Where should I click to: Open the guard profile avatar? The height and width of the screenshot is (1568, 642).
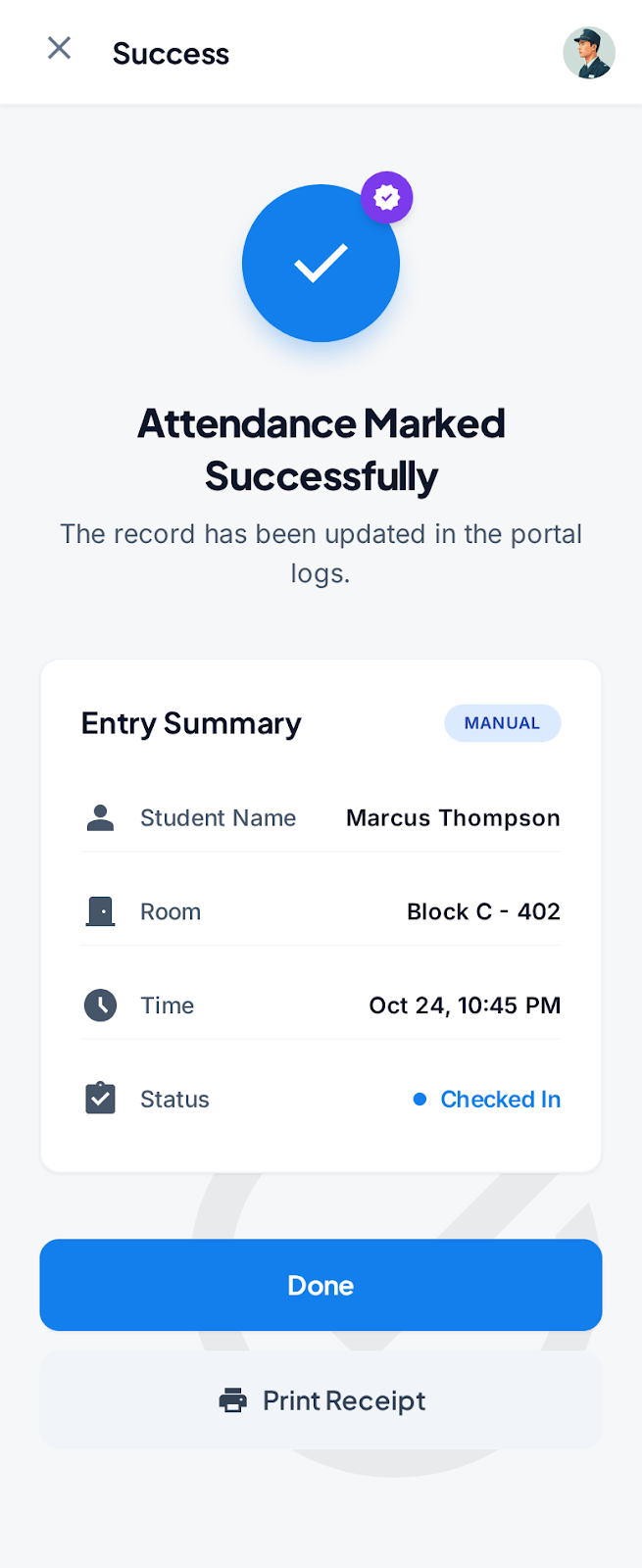click(x=589, y=54)
